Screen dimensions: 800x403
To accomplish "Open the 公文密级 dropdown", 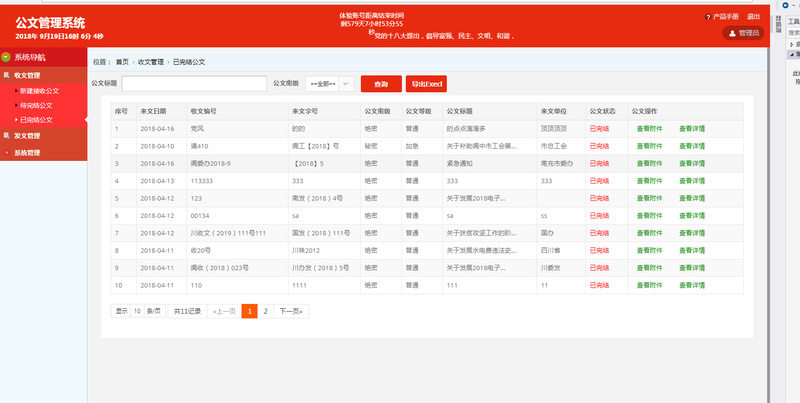I will point(330,84).
